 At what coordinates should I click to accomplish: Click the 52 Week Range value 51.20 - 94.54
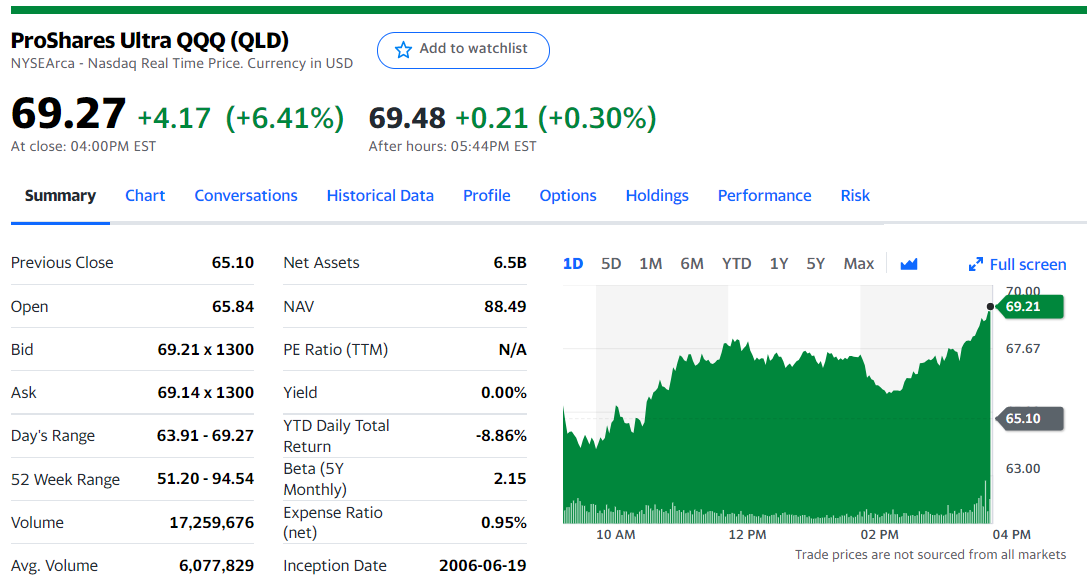(205, 478)
